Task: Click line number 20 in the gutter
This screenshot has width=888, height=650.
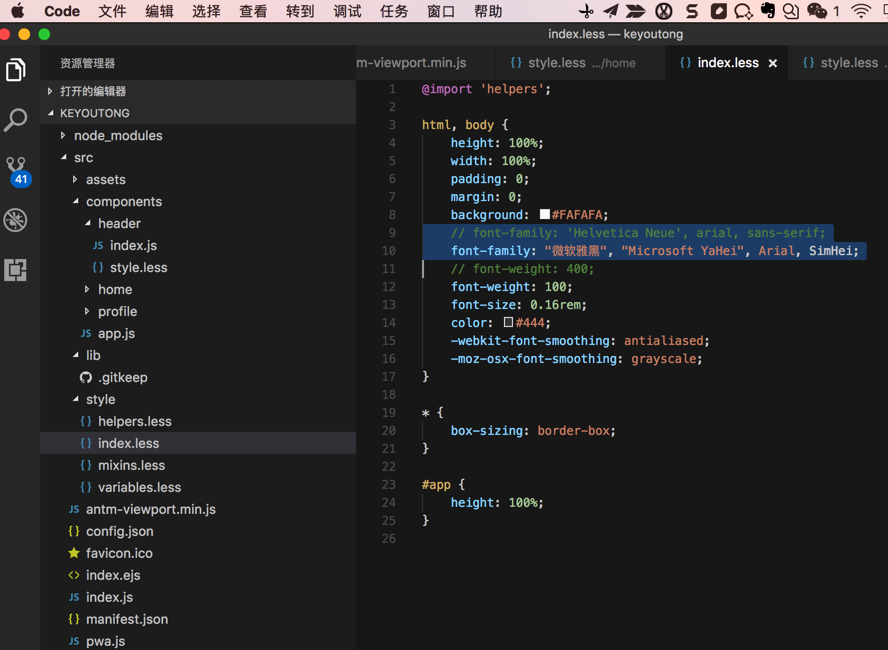Action: (389, 431)
